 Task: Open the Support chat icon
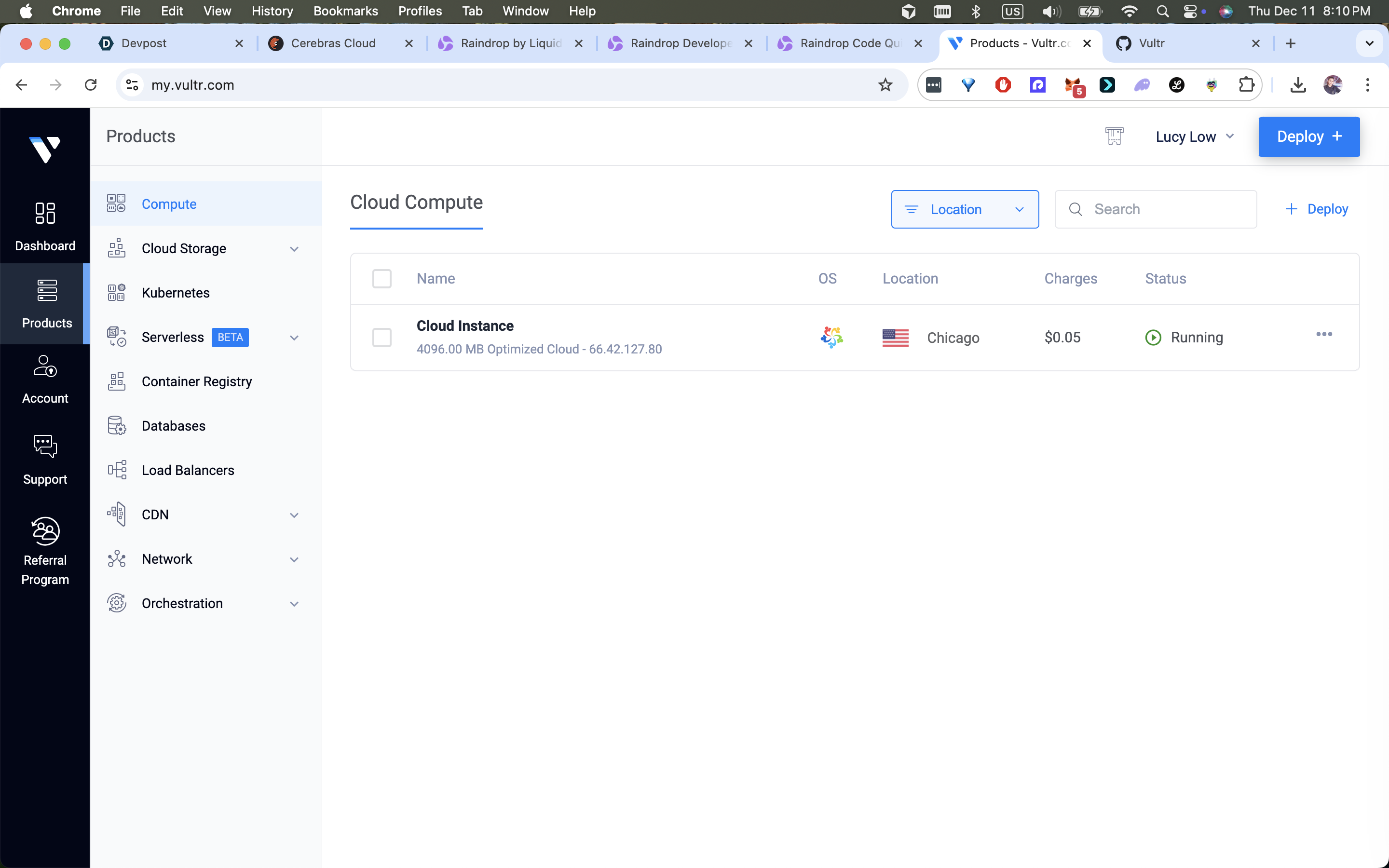45,446
